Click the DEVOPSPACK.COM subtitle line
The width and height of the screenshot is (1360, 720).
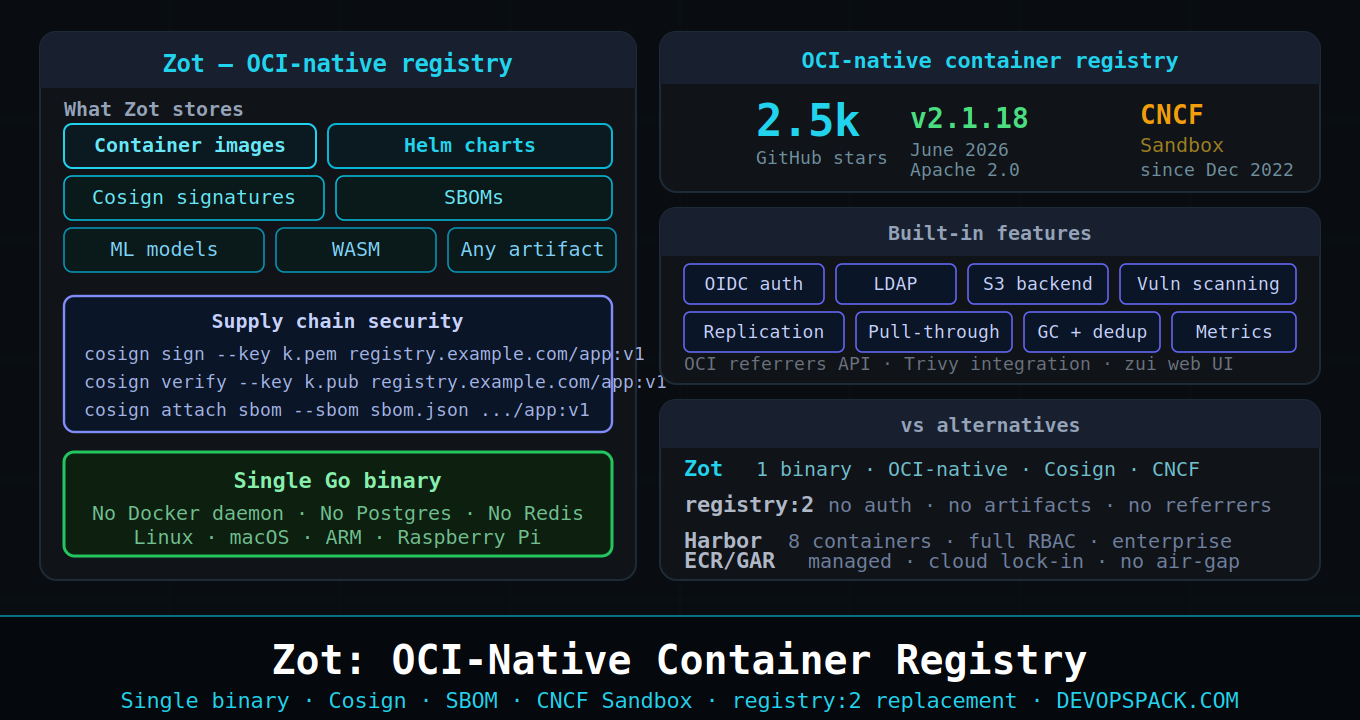pos(680,701)
